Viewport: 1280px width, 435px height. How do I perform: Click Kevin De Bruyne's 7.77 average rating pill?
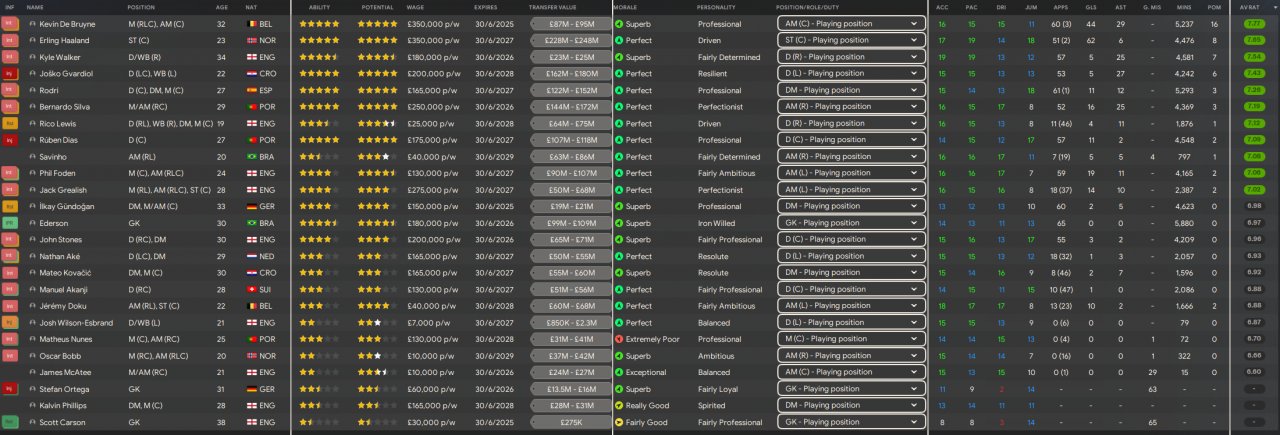[x=1254, y=23]
